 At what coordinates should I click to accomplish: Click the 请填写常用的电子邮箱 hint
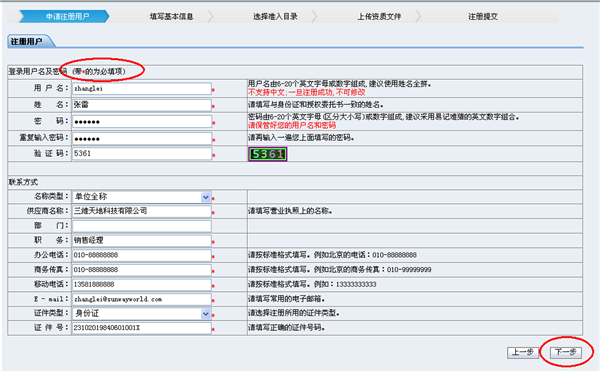coord(287,299)
